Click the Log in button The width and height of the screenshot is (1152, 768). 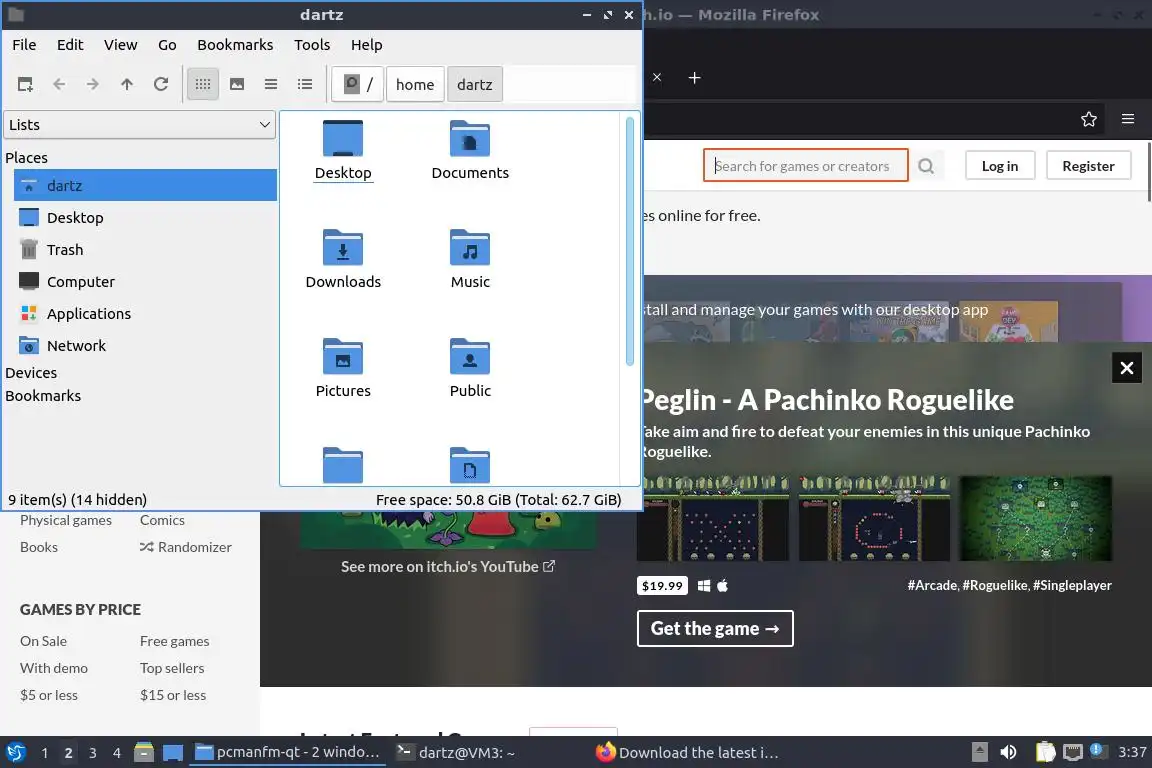point(1000,166)
